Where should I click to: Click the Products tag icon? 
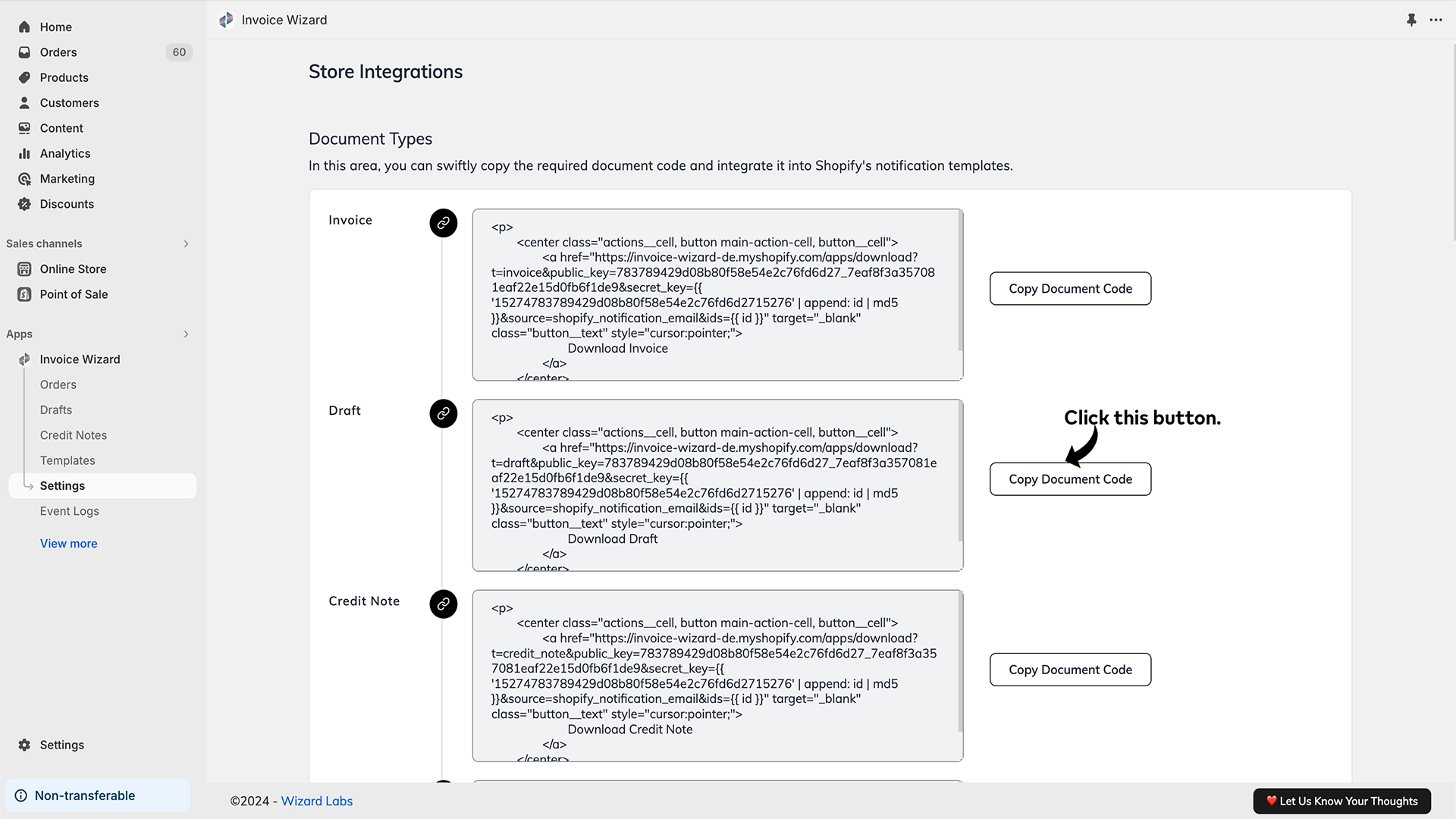[24, 77]
